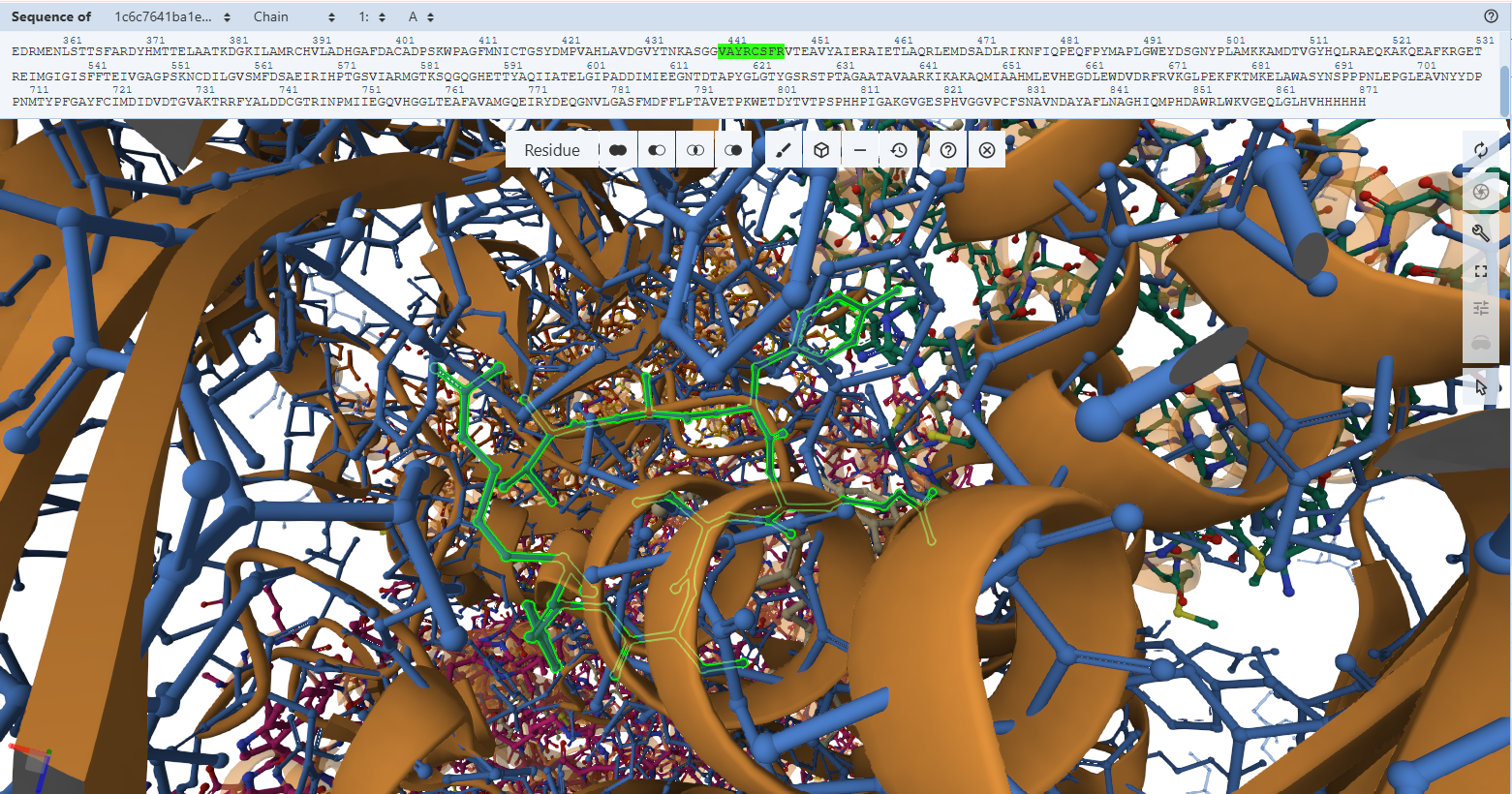This screenshot has width=1512, height=794.
Task: Click the Reset camera icon
Action: pyautogui.click(x=1481, y=150)
